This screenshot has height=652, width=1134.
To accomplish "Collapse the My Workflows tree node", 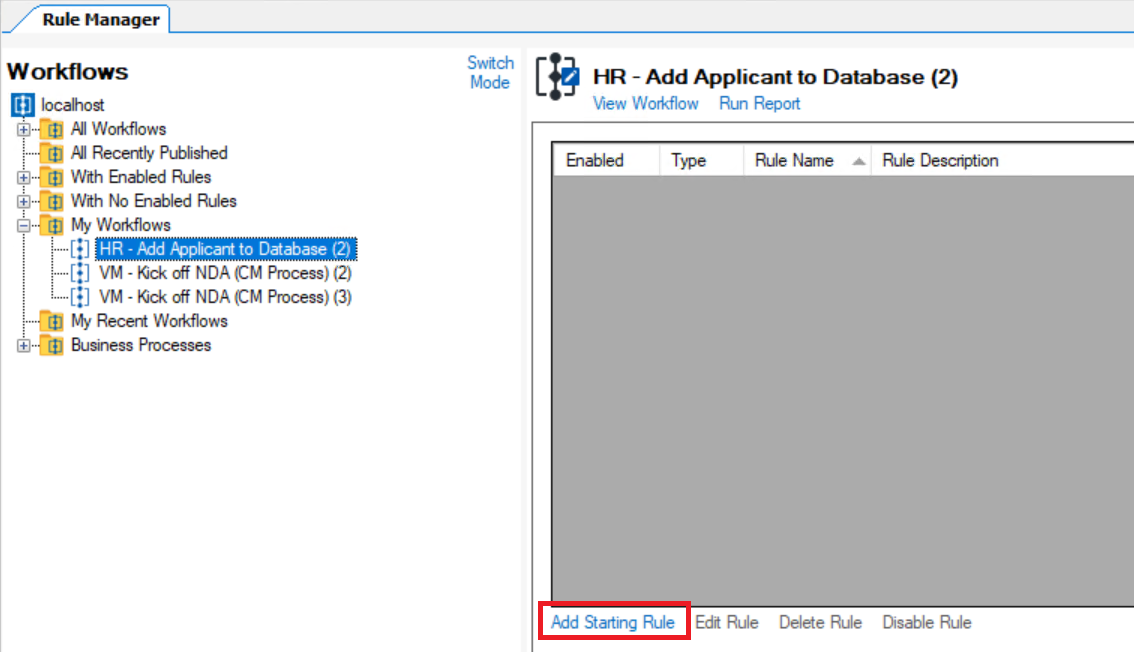I will pos(23,225).
